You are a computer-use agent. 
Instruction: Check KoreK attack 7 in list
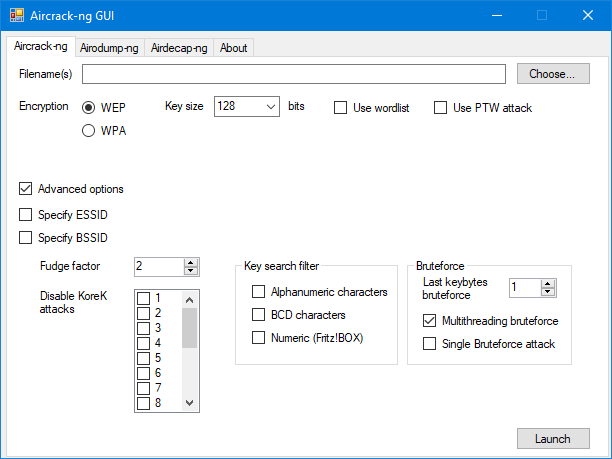[144, 388]
